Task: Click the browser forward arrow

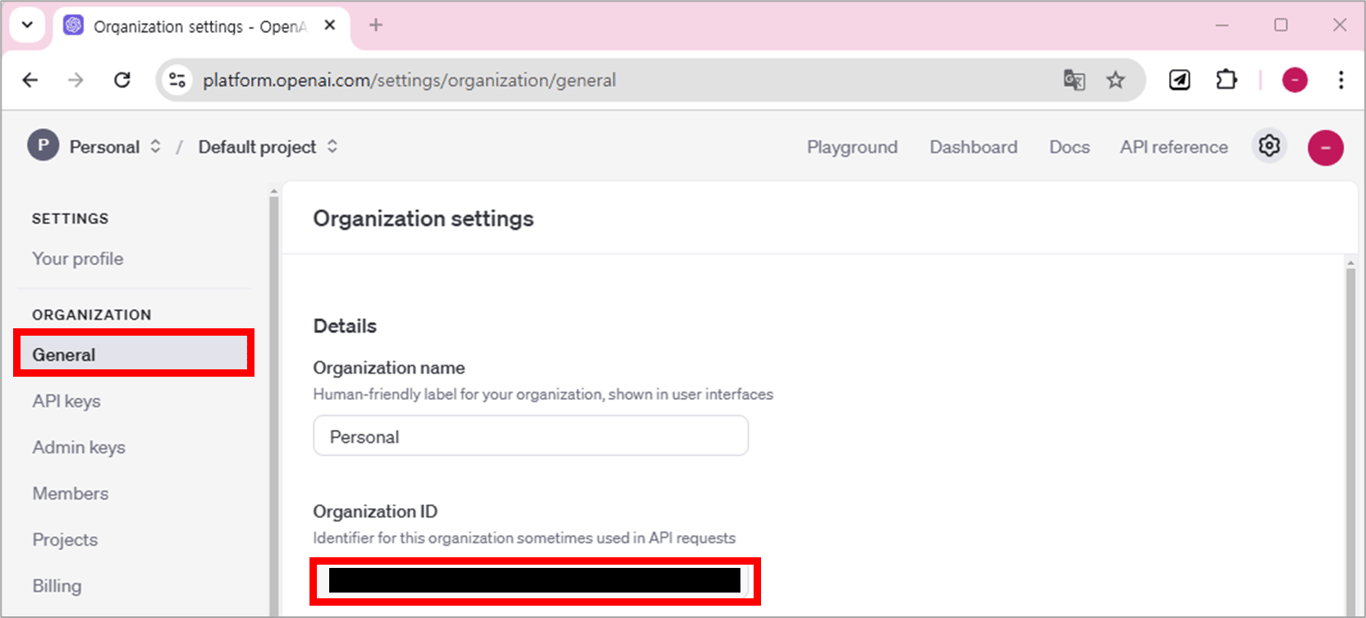Action: point(76,80)
